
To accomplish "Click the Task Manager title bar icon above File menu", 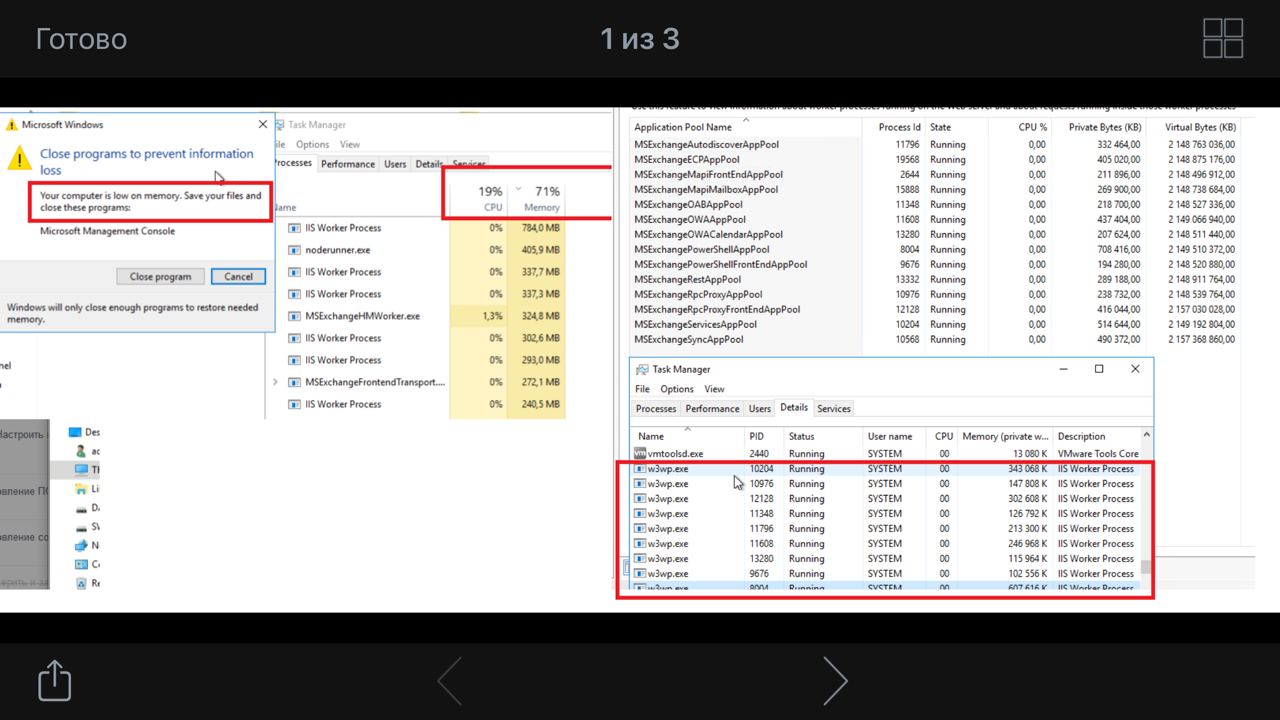I will pyautogui.click(x=641, y=369).
